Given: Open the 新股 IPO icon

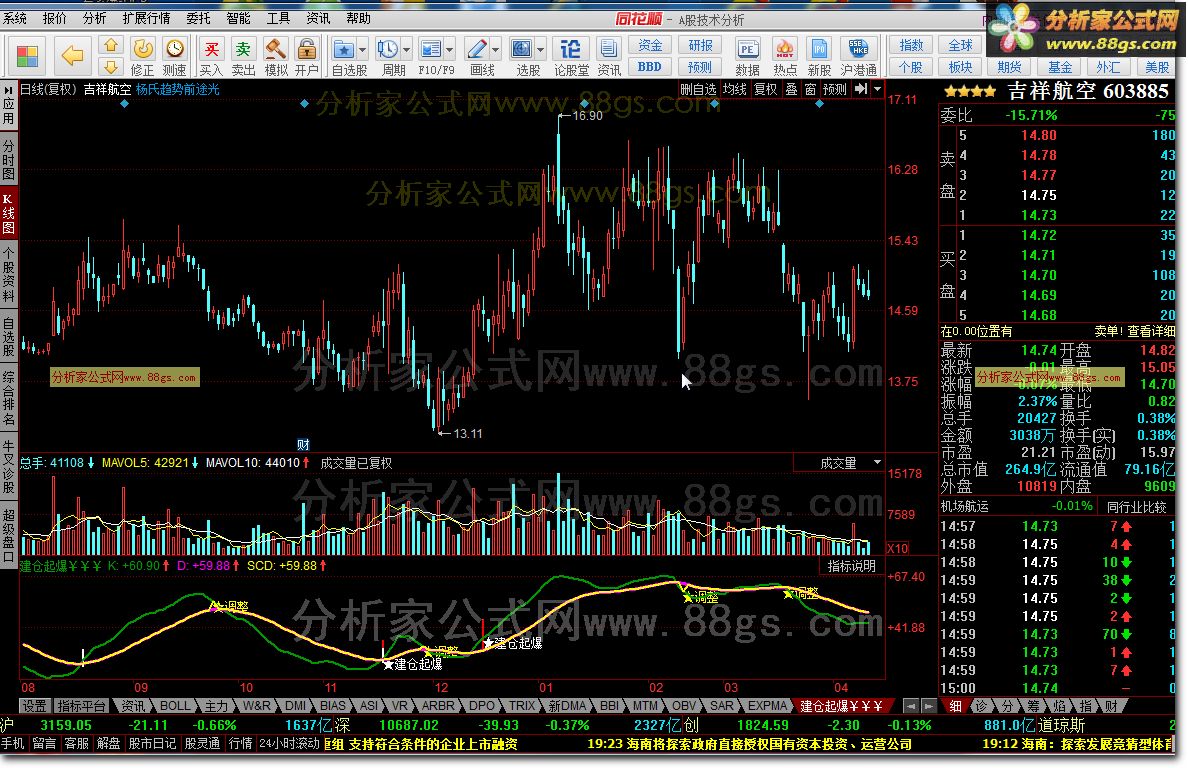Looking at the screenshot, I should click(x=819, y=49).
